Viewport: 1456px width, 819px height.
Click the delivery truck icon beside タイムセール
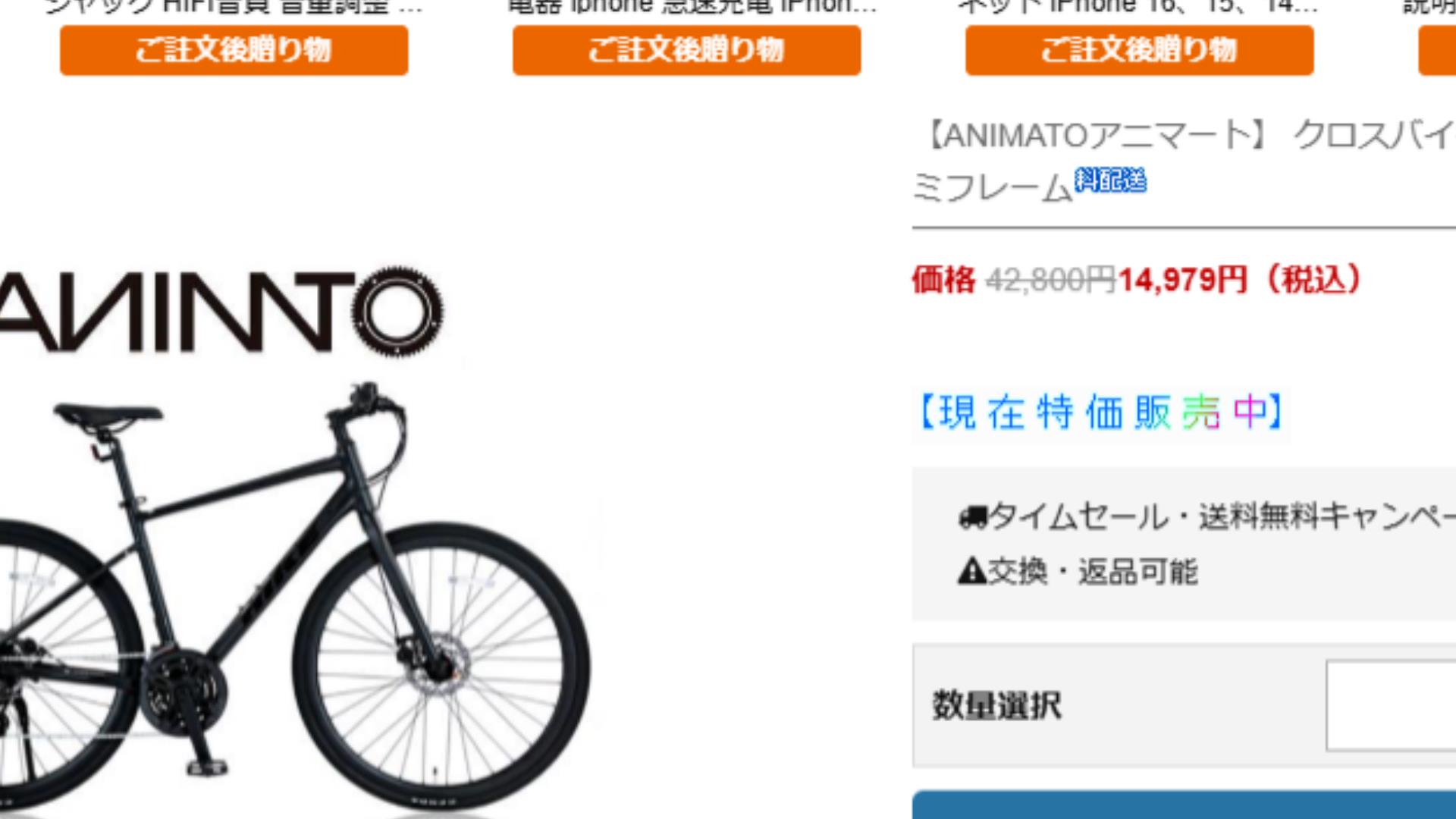[x=973, y=517]
